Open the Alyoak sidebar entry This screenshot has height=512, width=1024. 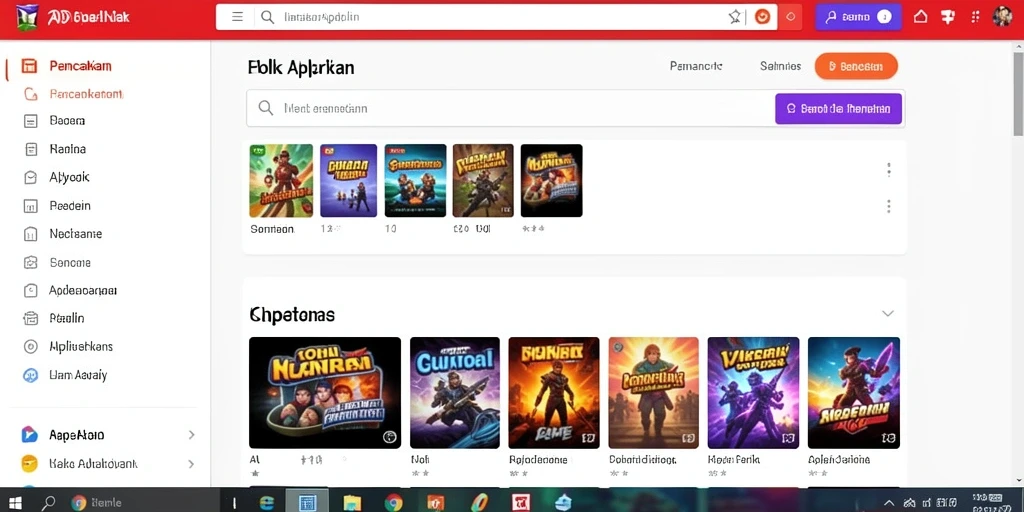point(69,177)
